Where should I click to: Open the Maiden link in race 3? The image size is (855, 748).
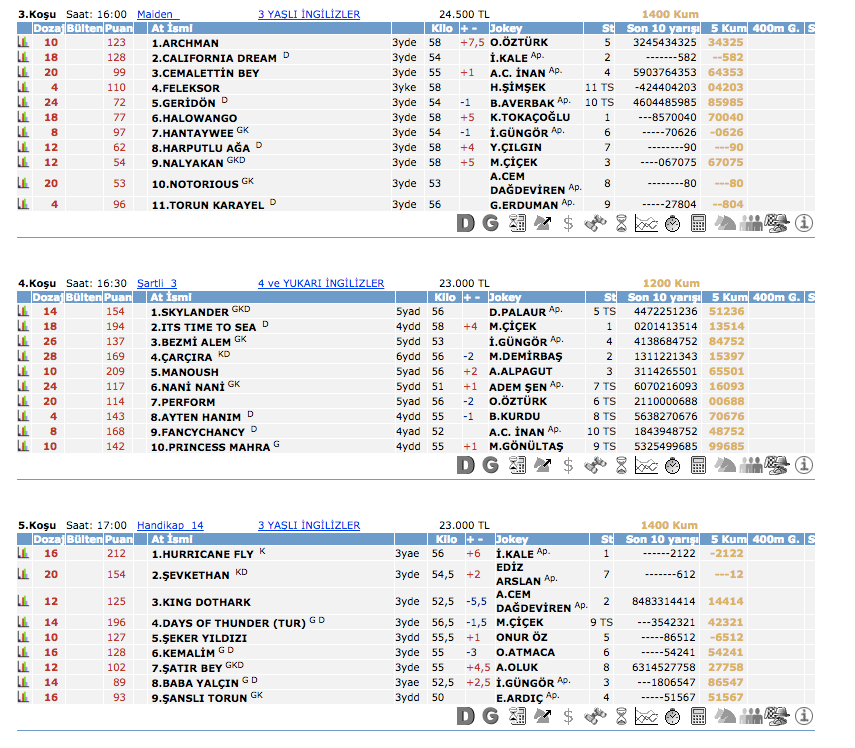[x=158, y=15]
